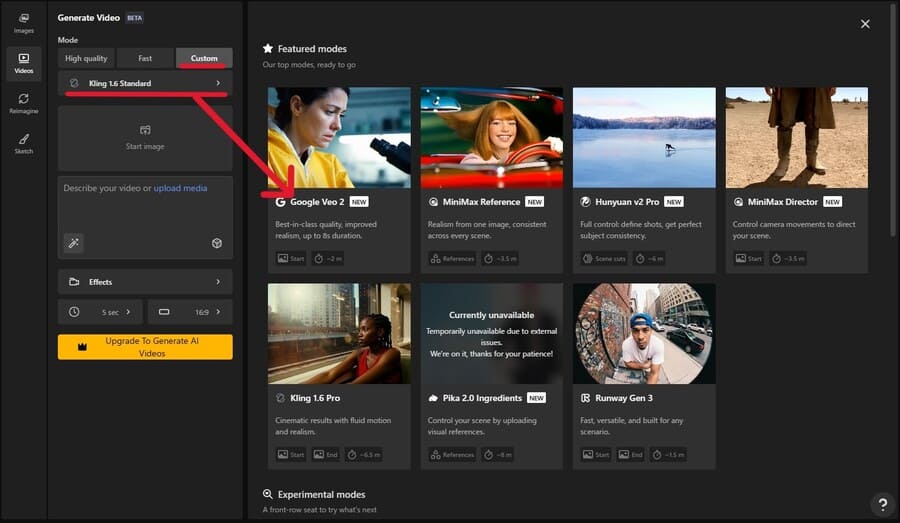The height and width of the screenshot is (523, 900).
Task: Click the time estimate on Google Veo 2
Action: [x=328, y=258]
